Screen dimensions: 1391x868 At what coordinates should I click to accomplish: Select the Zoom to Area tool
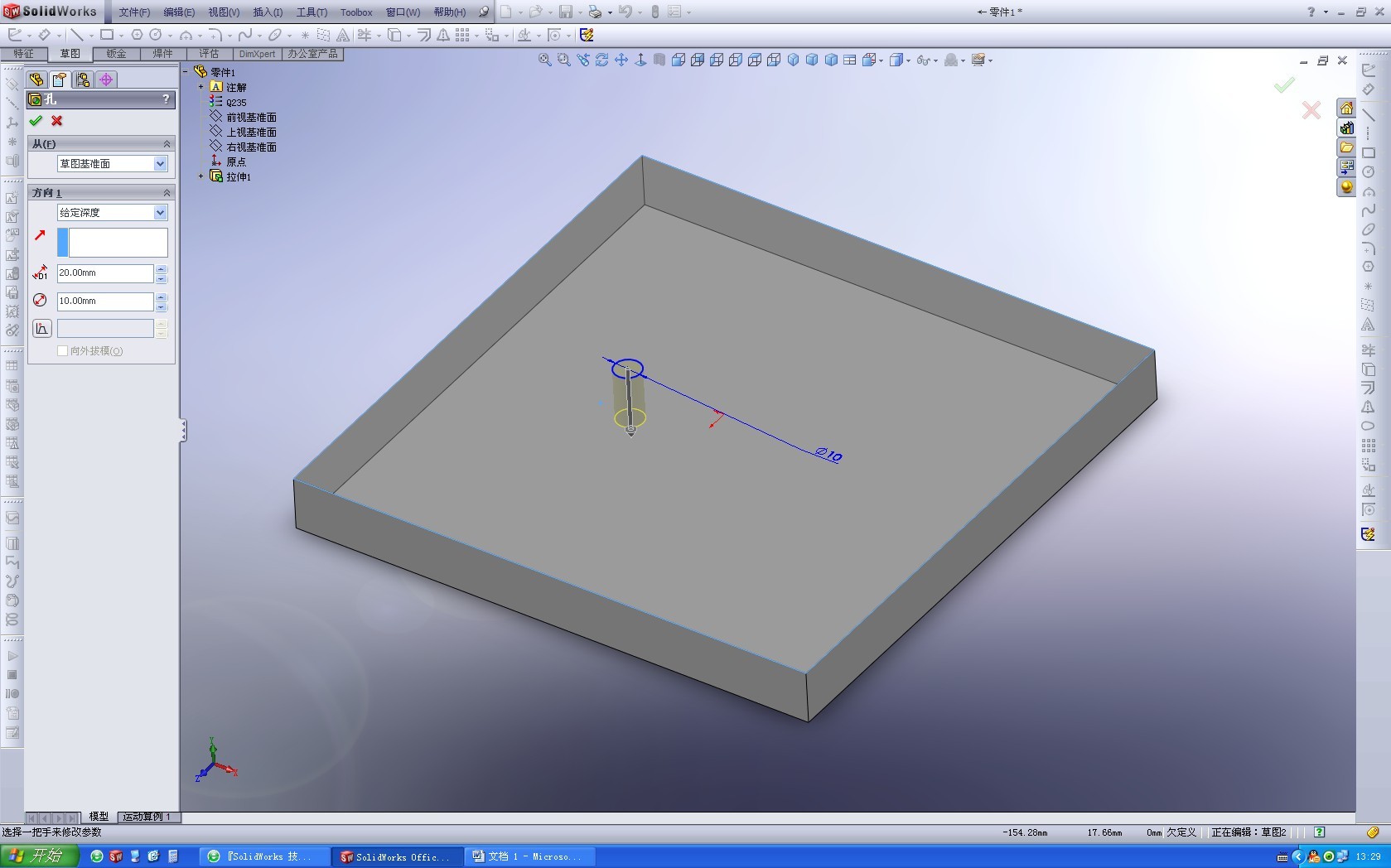563,60
